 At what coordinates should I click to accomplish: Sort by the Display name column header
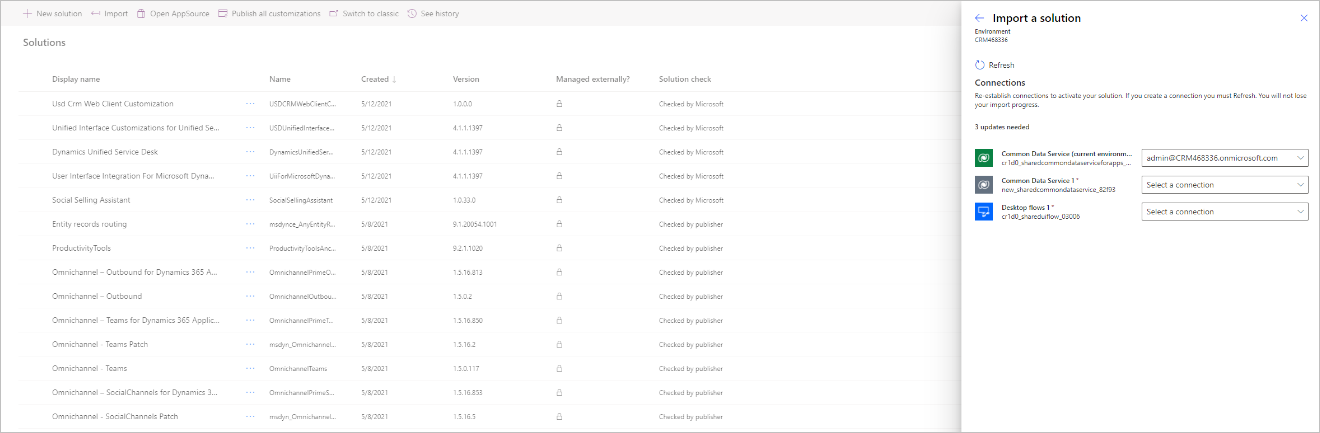pos(76,79)
